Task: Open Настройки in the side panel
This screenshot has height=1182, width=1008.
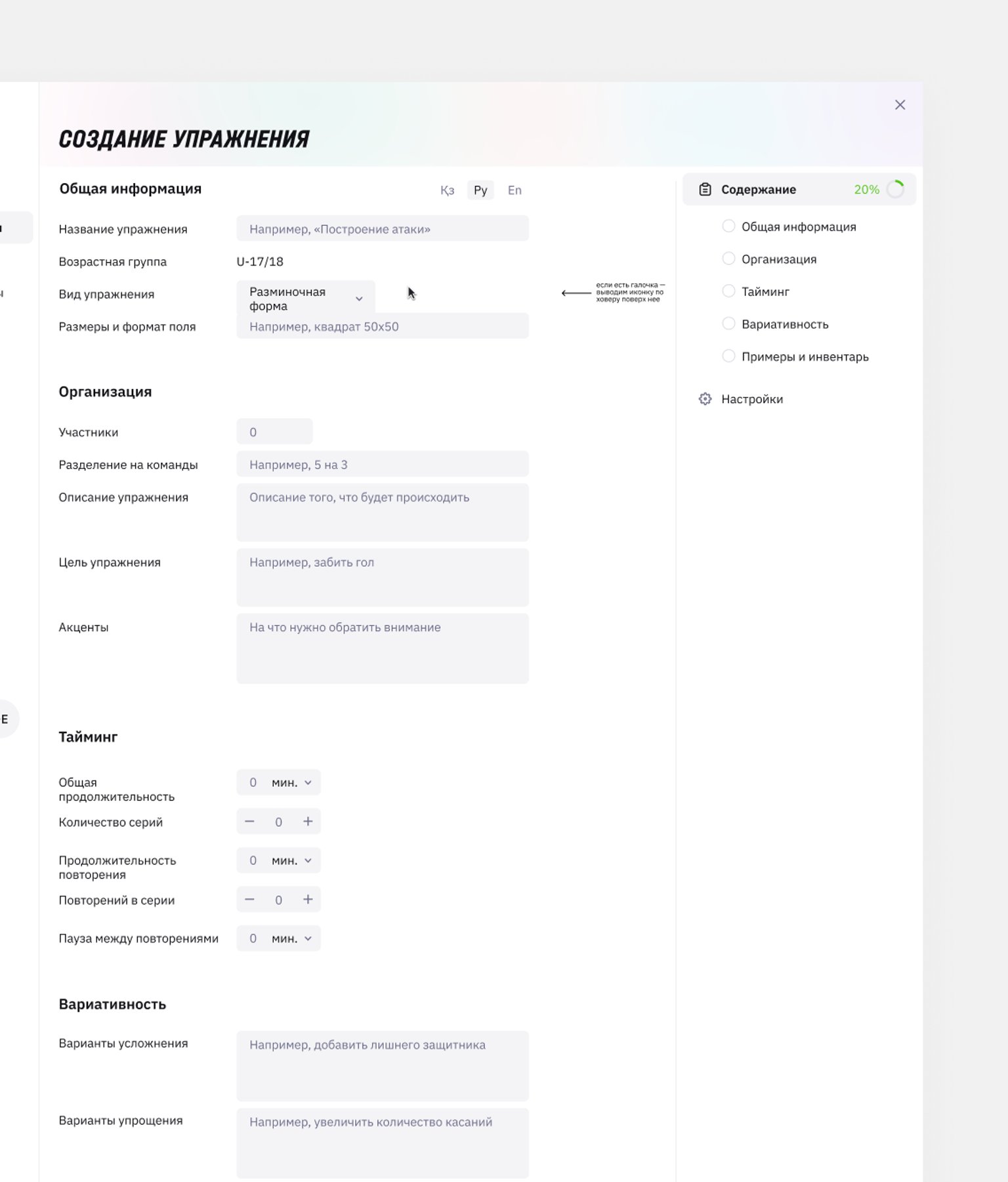Action: click(x=752, y=399)
